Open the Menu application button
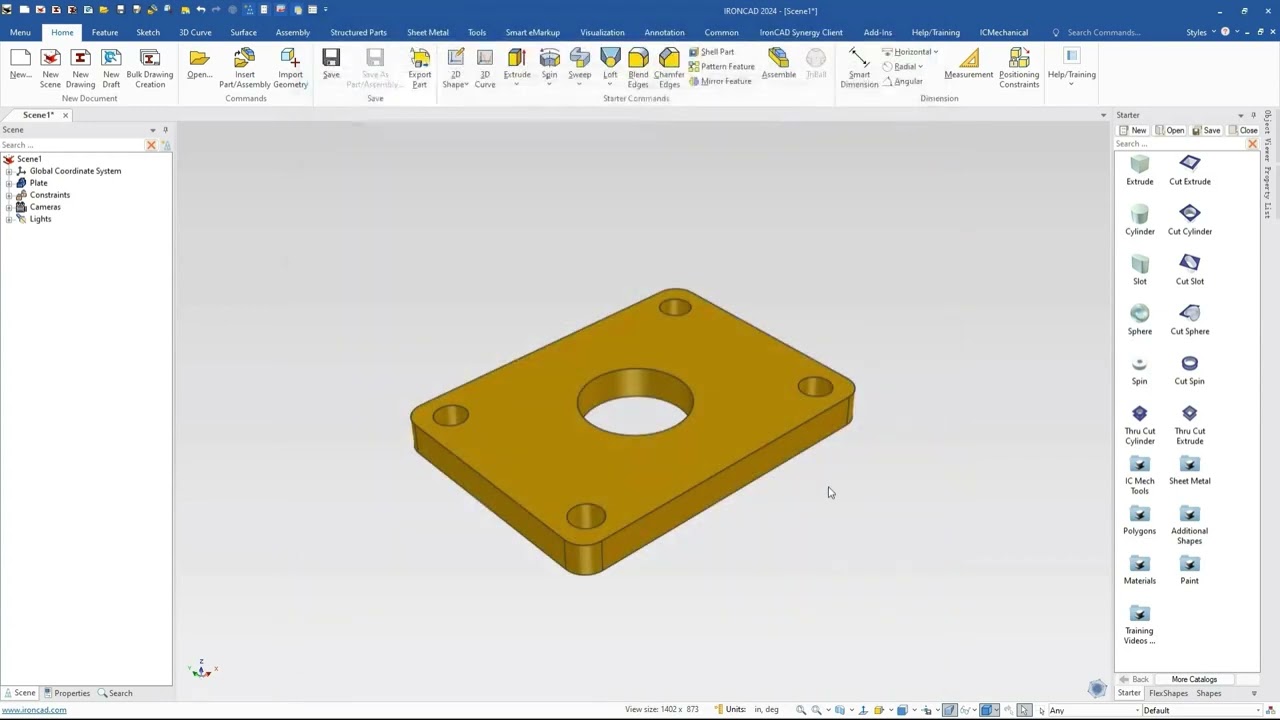 coord(20,32)
